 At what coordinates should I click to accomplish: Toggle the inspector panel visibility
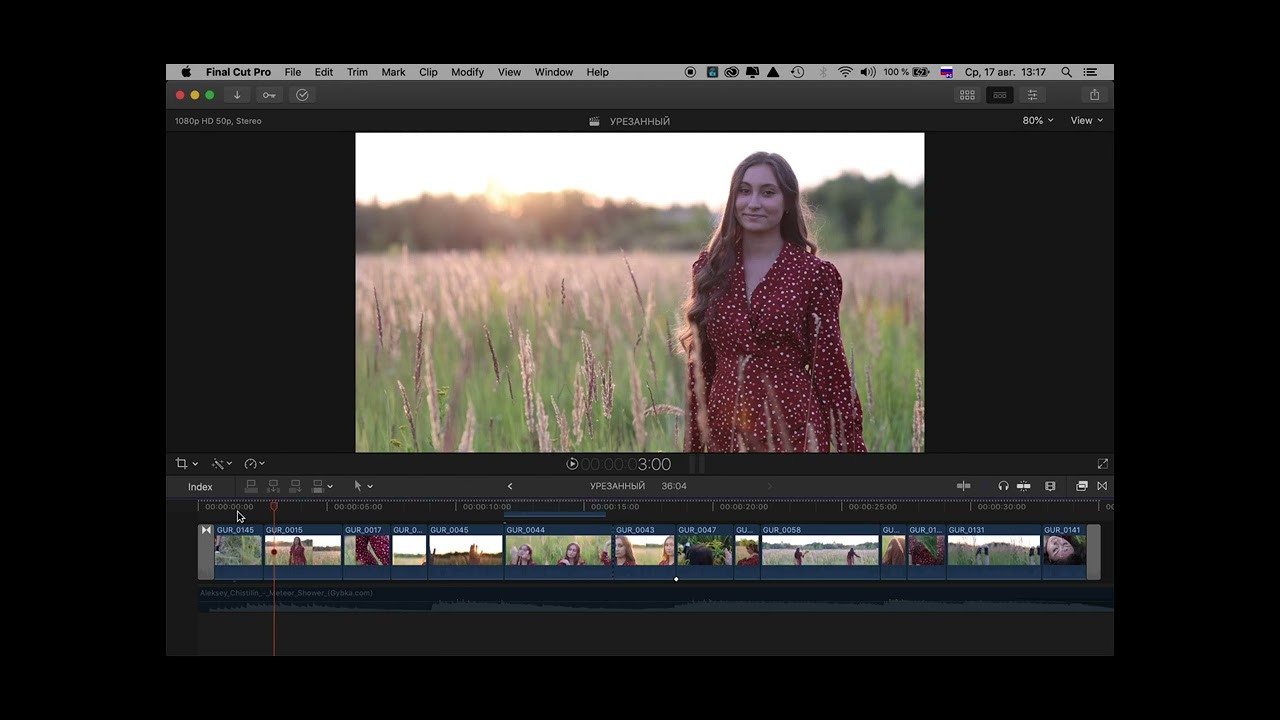pyautogui.click(x=1032, y=95)
